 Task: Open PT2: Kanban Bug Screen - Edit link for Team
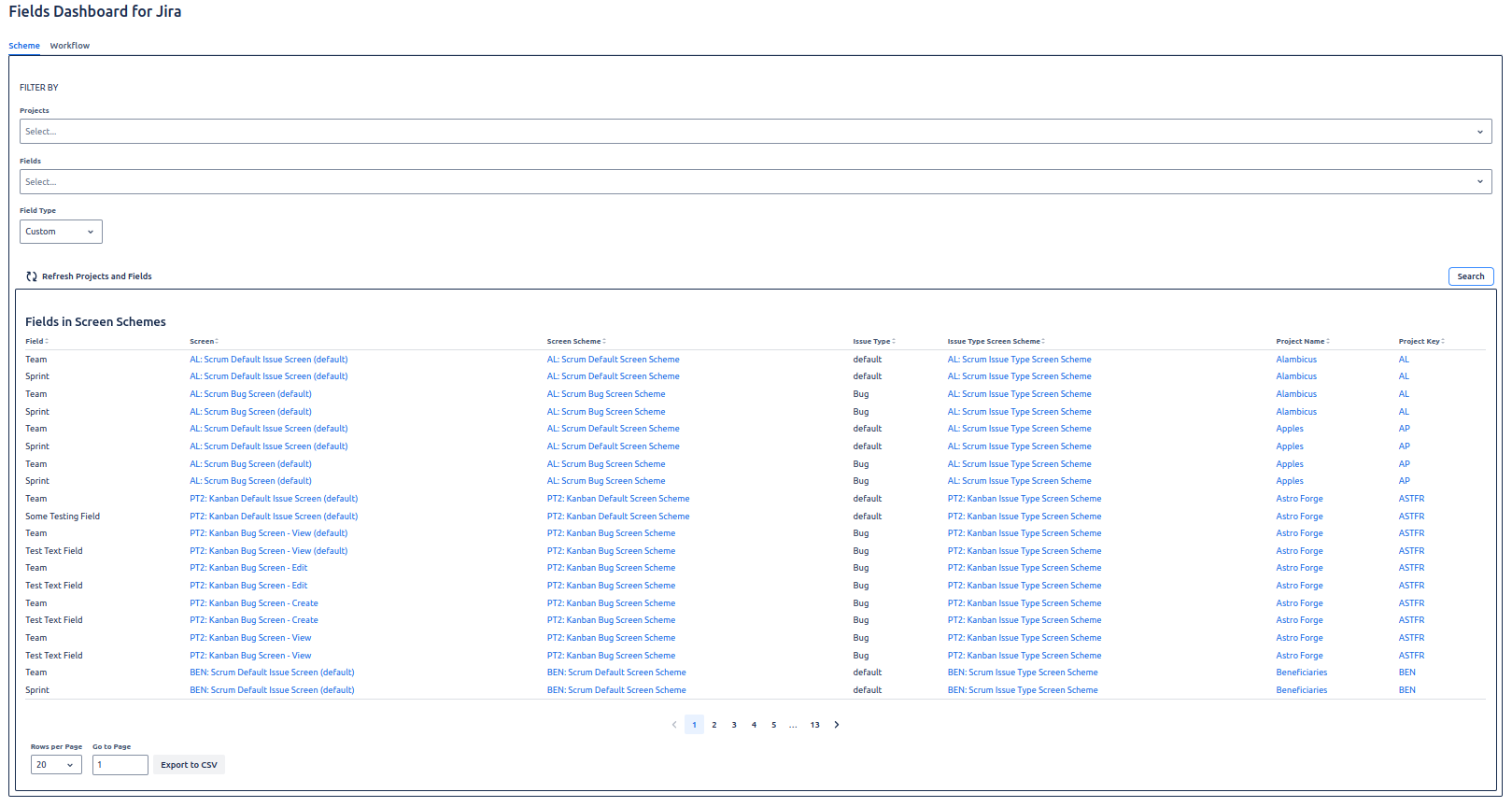(248, 568)
